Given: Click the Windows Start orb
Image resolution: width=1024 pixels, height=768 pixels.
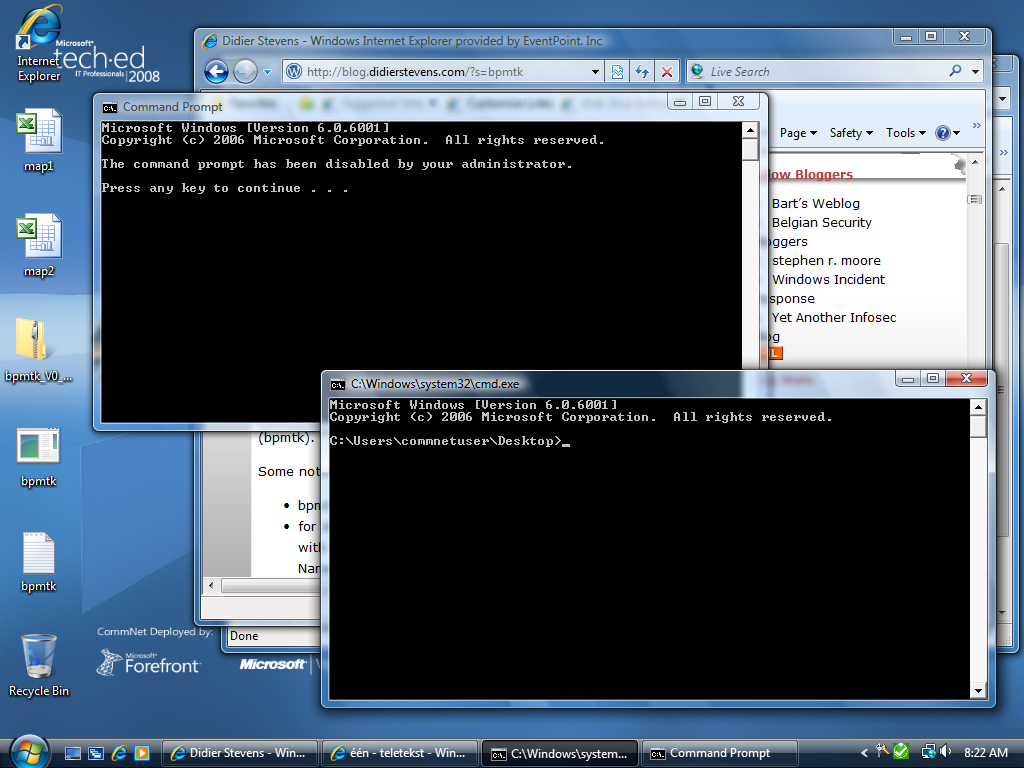Looking at the screenshot, I should [x=27, y=751].
